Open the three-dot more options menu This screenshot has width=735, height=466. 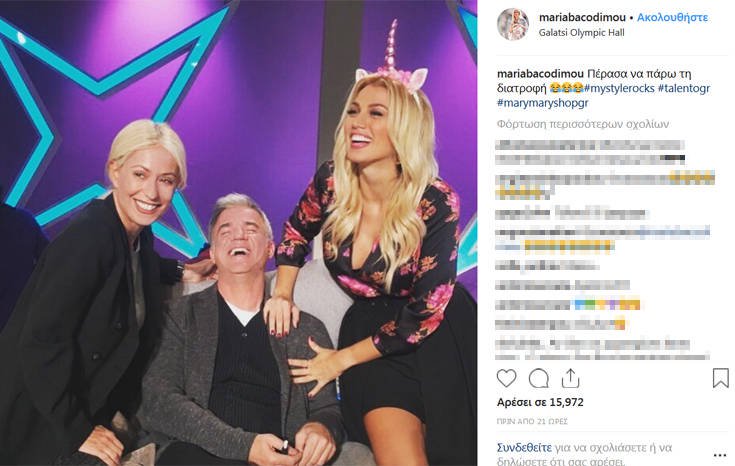click(x=720, y=455)
